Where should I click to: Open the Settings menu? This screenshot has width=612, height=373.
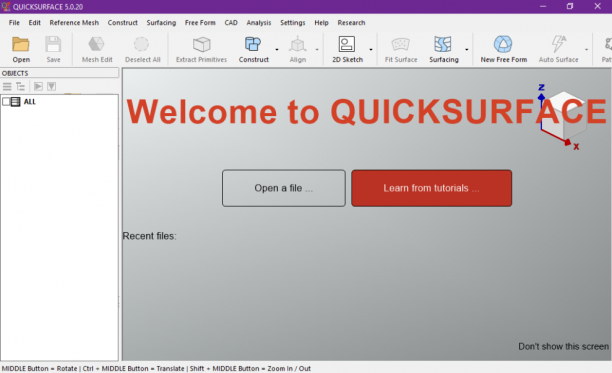click(293, 23)
